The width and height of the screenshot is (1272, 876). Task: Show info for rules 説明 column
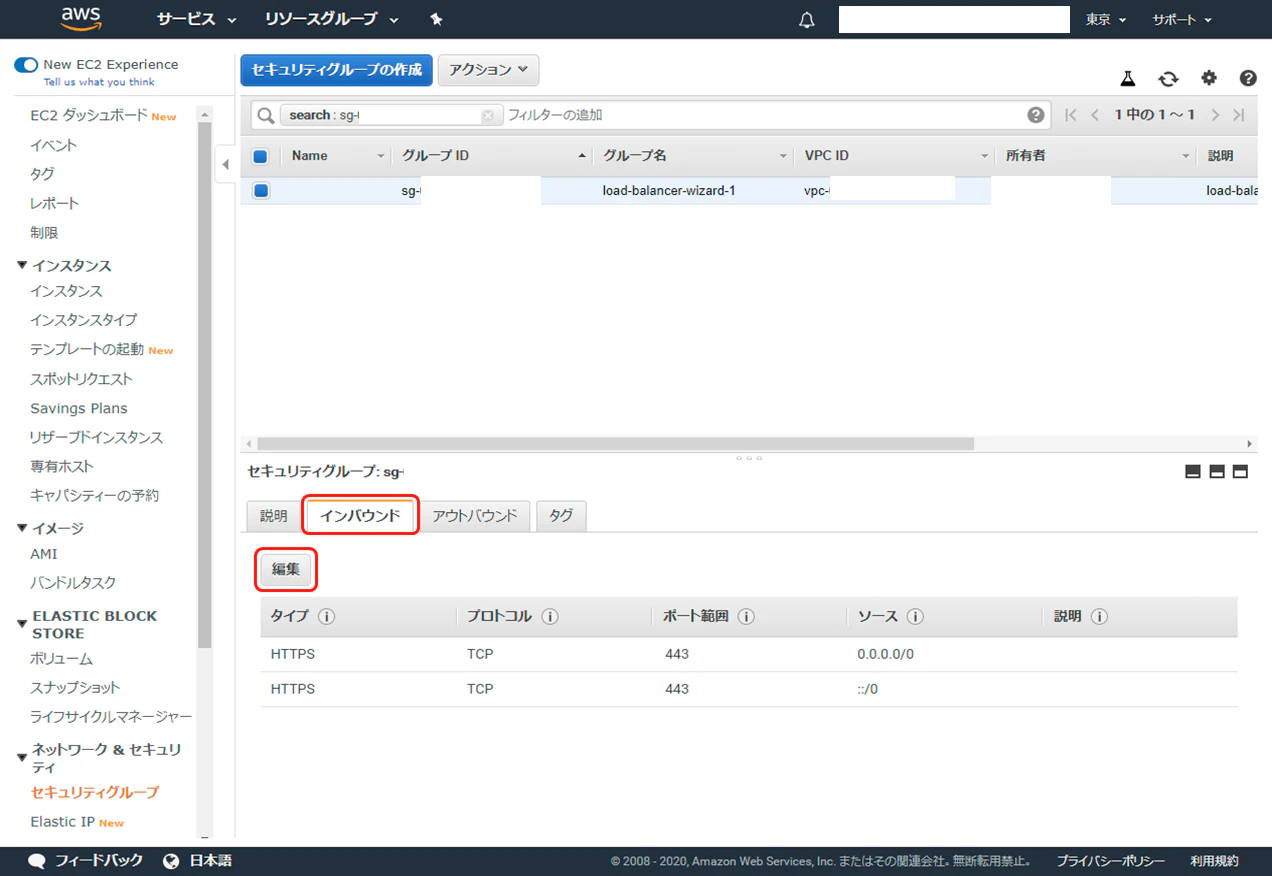[x=1099, y=617]
